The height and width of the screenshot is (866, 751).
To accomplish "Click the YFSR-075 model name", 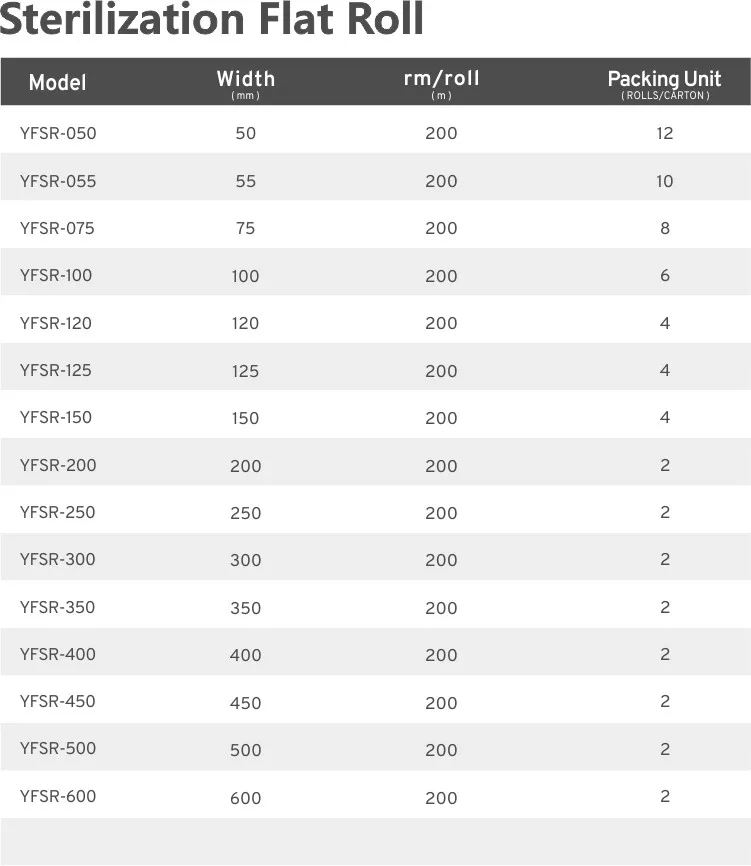I will (57, 228).
